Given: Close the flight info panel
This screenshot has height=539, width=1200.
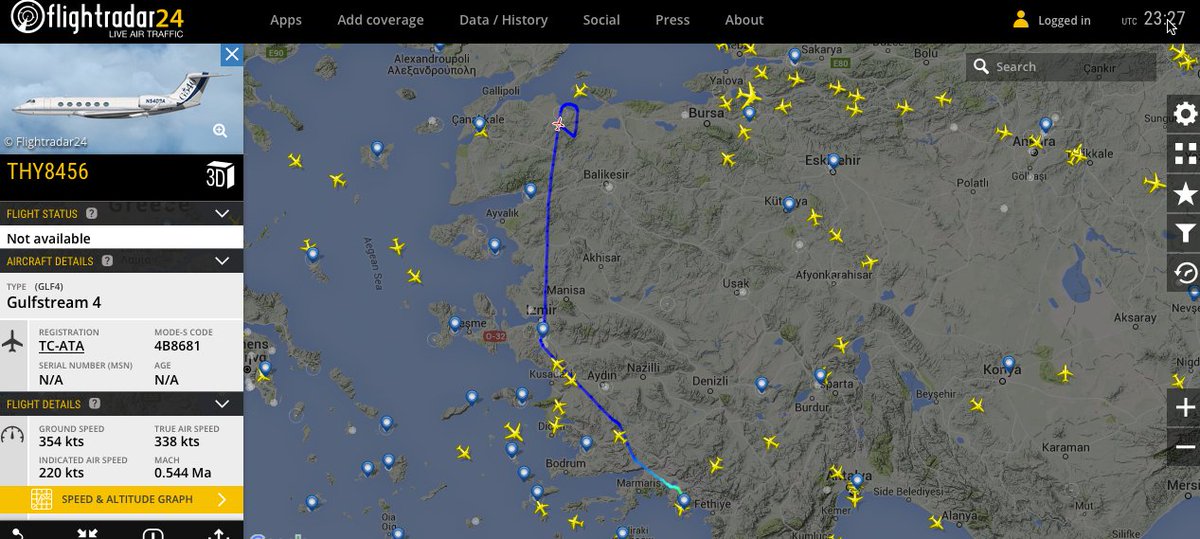Looking at the screenshot, I should click(x=231, y=54).
